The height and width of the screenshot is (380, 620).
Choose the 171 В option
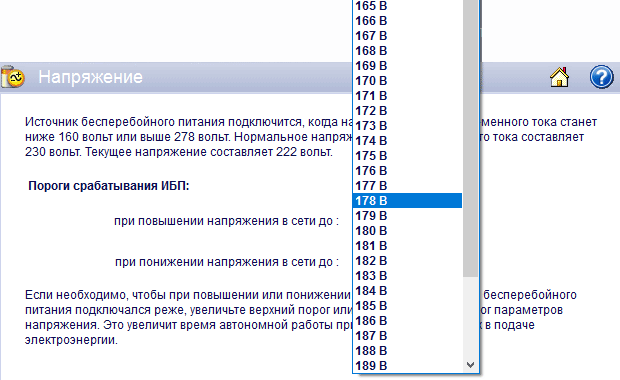(407, 96)
